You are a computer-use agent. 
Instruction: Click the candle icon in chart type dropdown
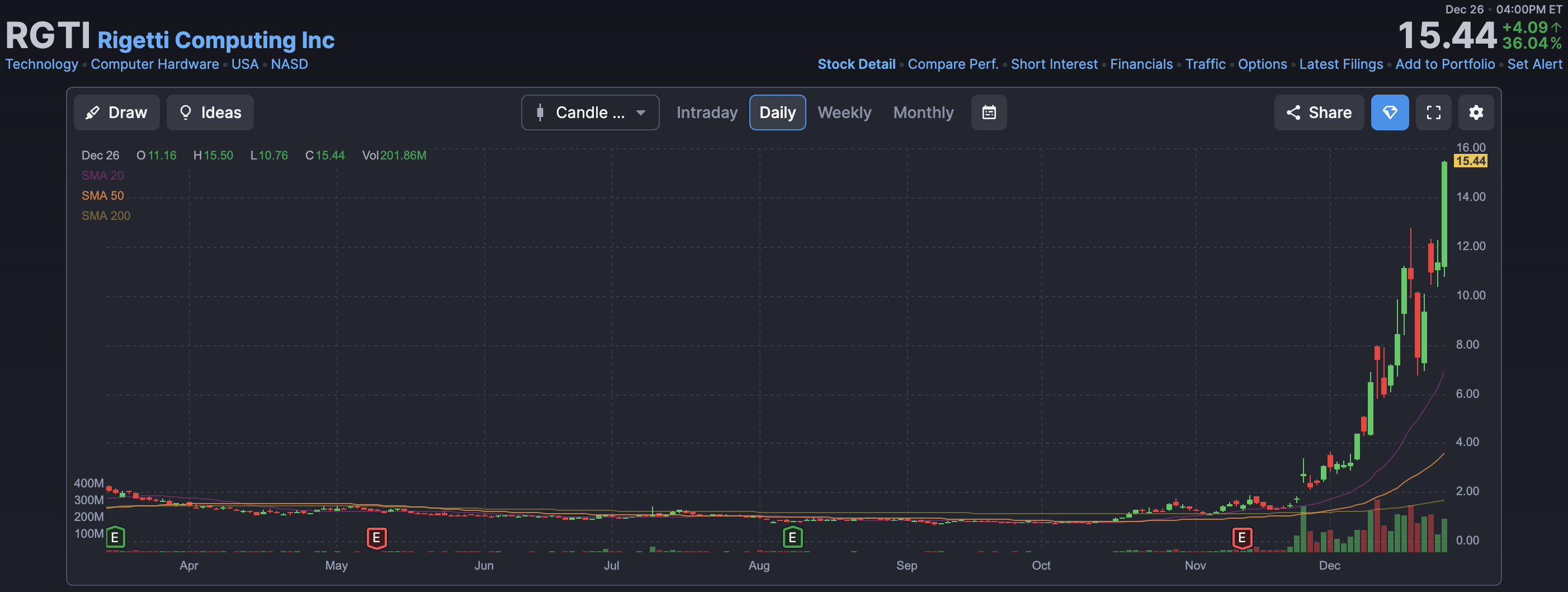pyautogui.click(x=540, y=112)
